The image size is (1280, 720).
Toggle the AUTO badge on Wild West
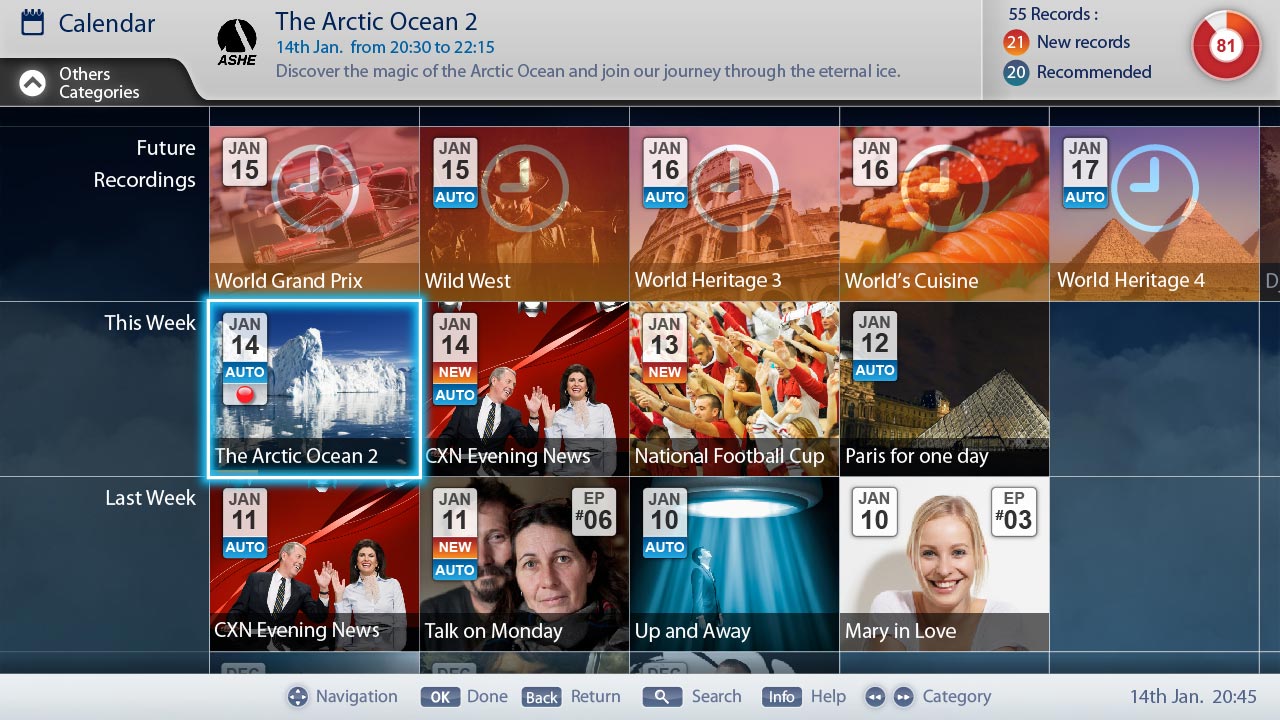click(455, 198)
